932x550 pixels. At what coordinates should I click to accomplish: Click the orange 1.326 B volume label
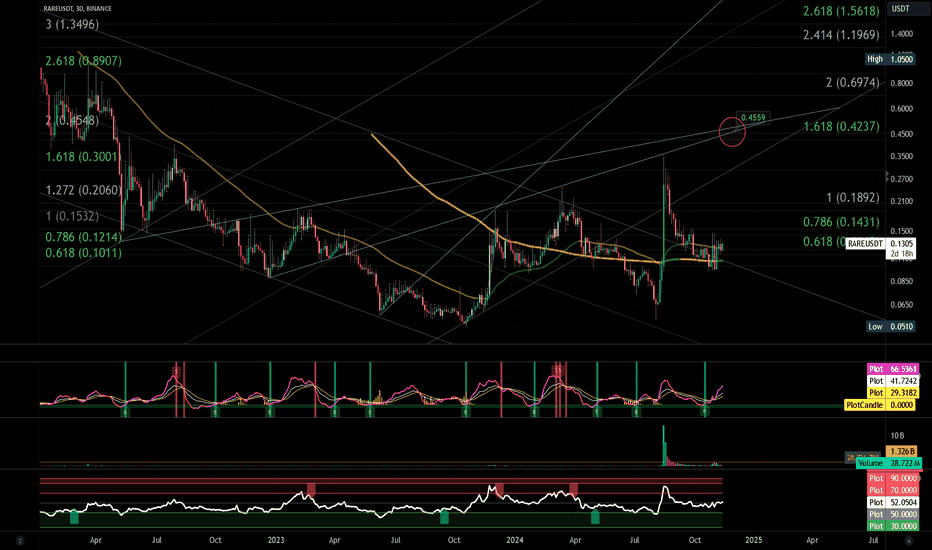tap(901, 451)
